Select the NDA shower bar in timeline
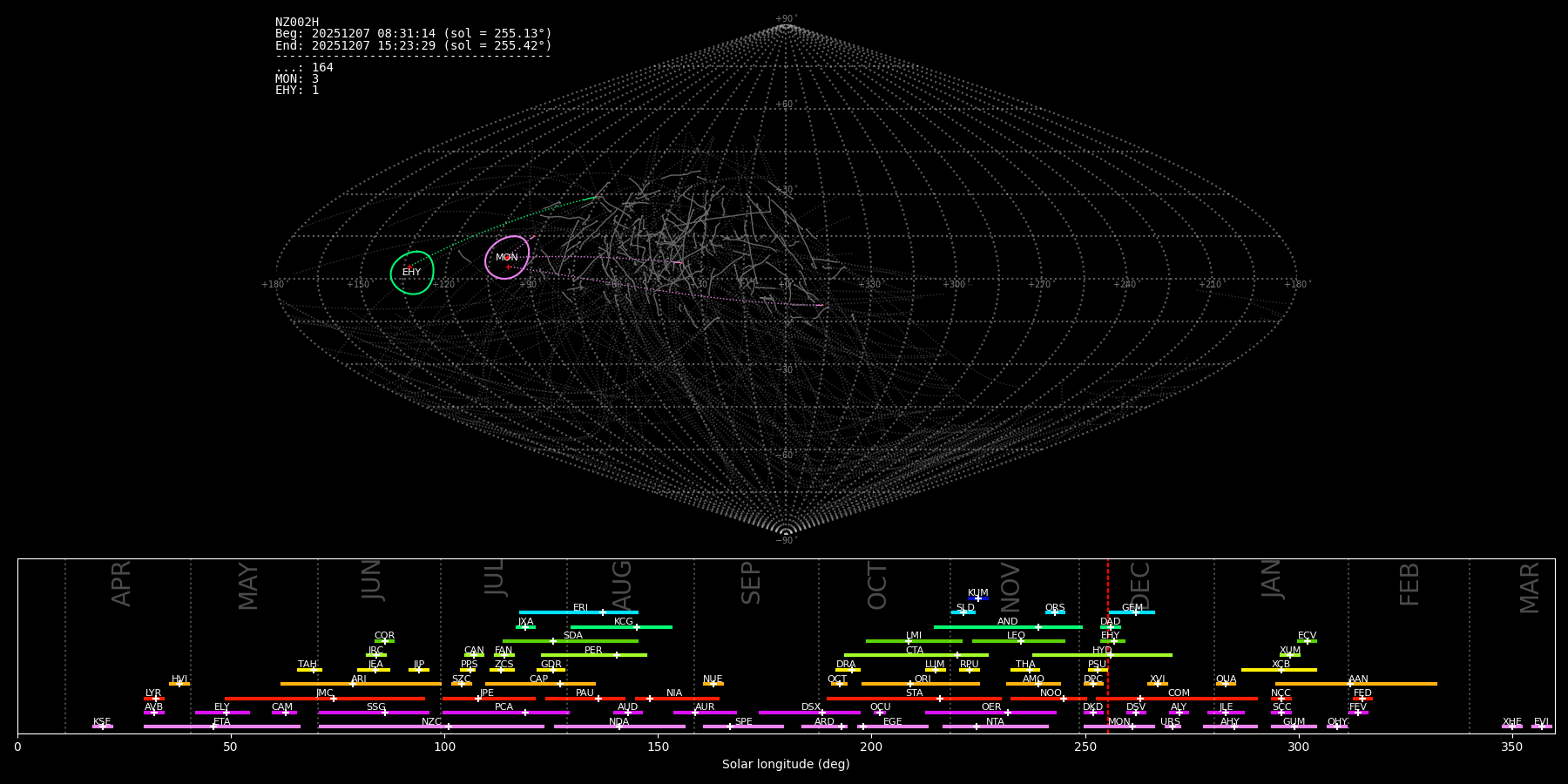Screen dimensions: 1568x784 point(619,727)
